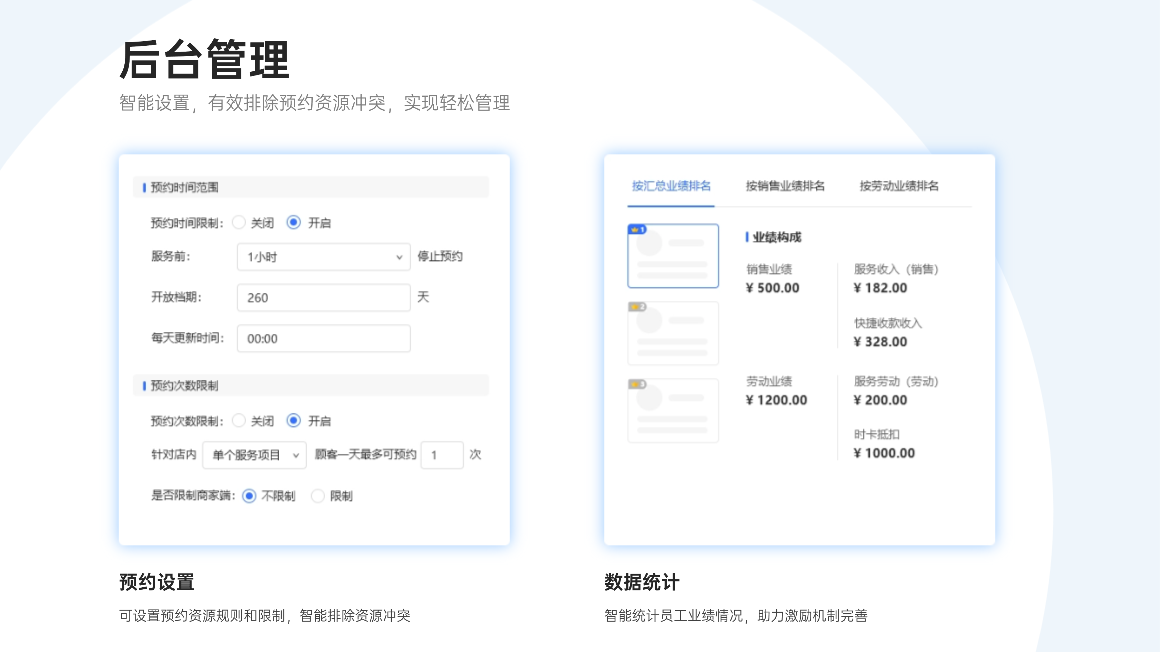Switch to 按劳动业绩排名 tab

tap(899, 186)
